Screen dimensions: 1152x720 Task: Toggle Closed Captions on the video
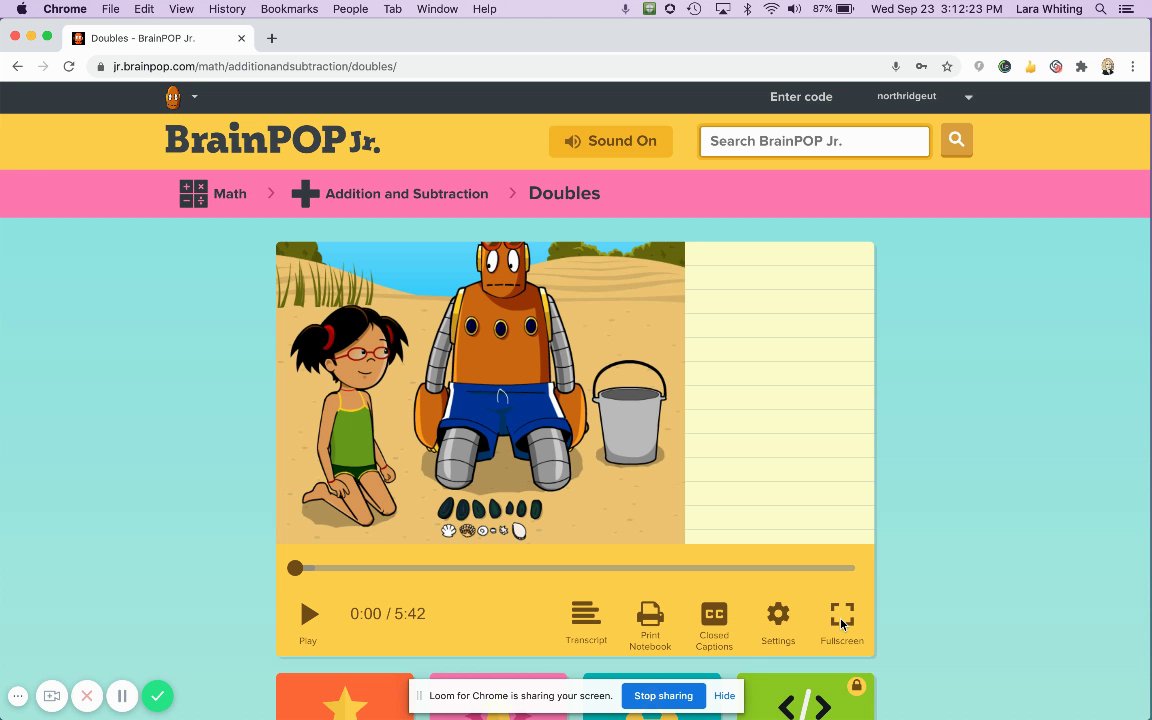pyautogui.click(x=714, y=613)
